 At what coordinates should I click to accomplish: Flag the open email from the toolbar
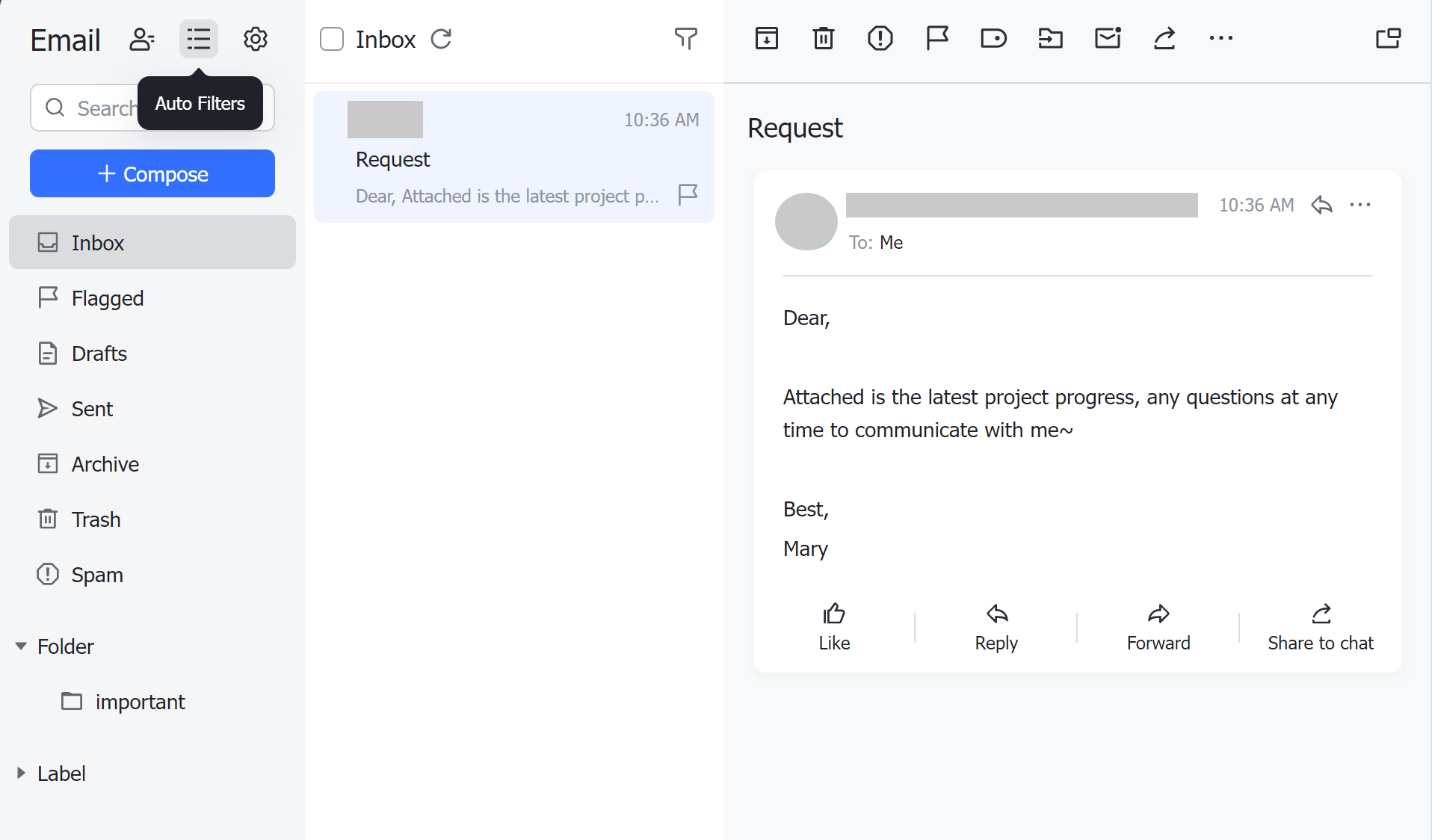[x=936, y=38]
